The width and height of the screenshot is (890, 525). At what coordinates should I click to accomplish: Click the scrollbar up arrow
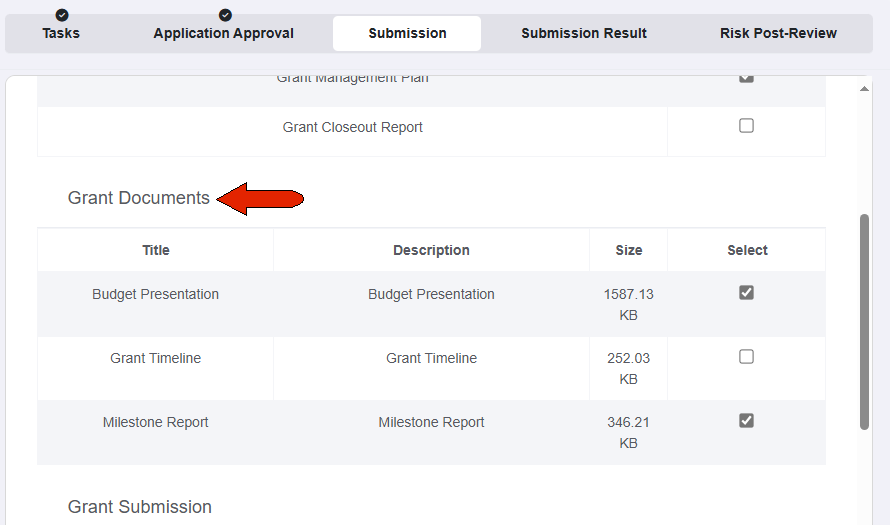[864, 89]
